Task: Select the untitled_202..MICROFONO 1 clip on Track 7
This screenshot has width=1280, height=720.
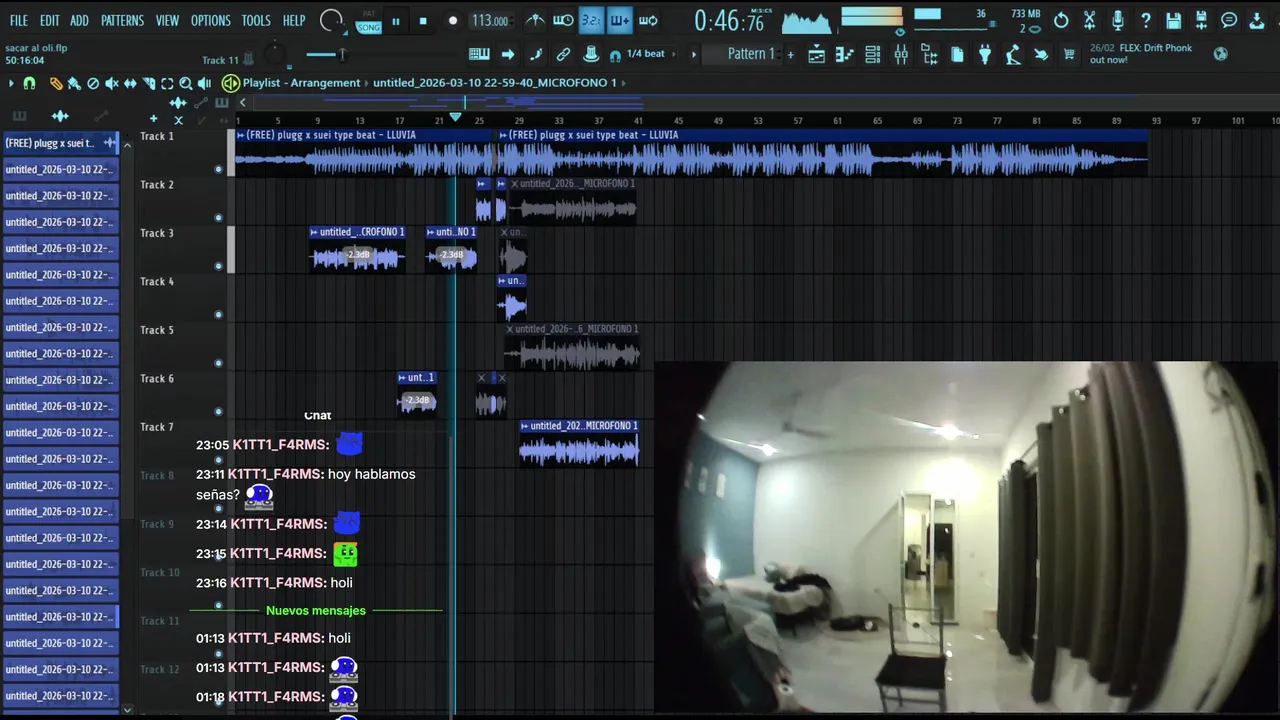Action: [x=579, y=443]
